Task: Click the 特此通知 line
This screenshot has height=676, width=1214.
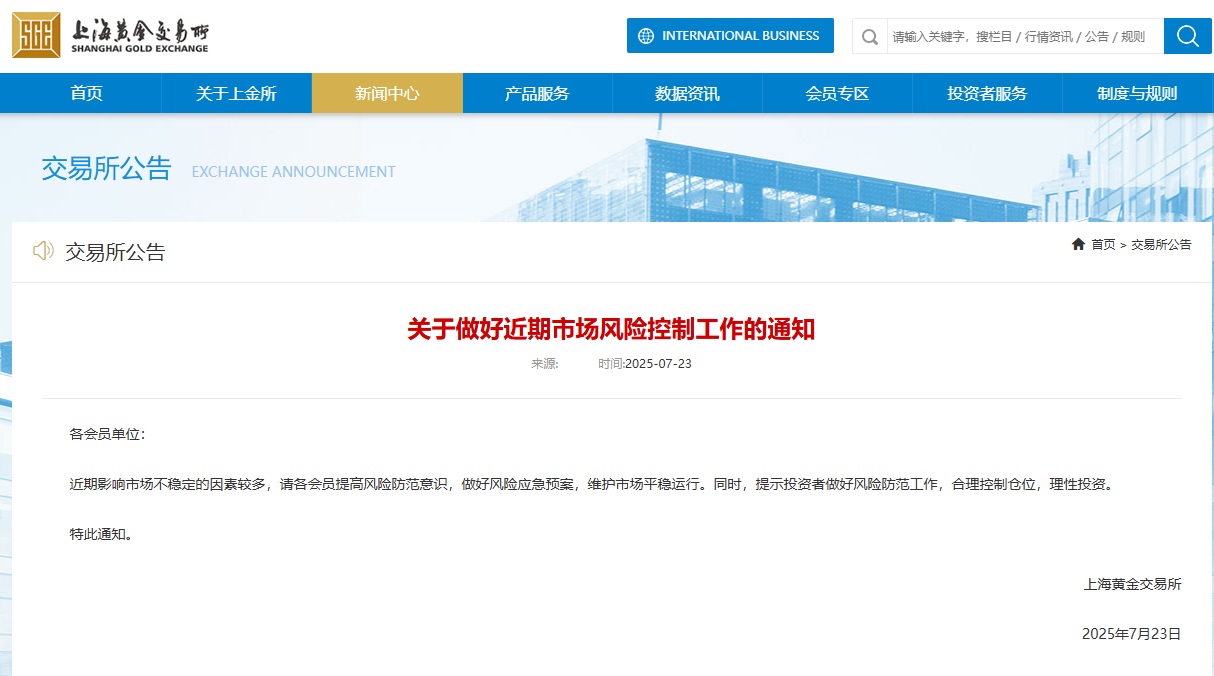Action: tap(101, 534)
